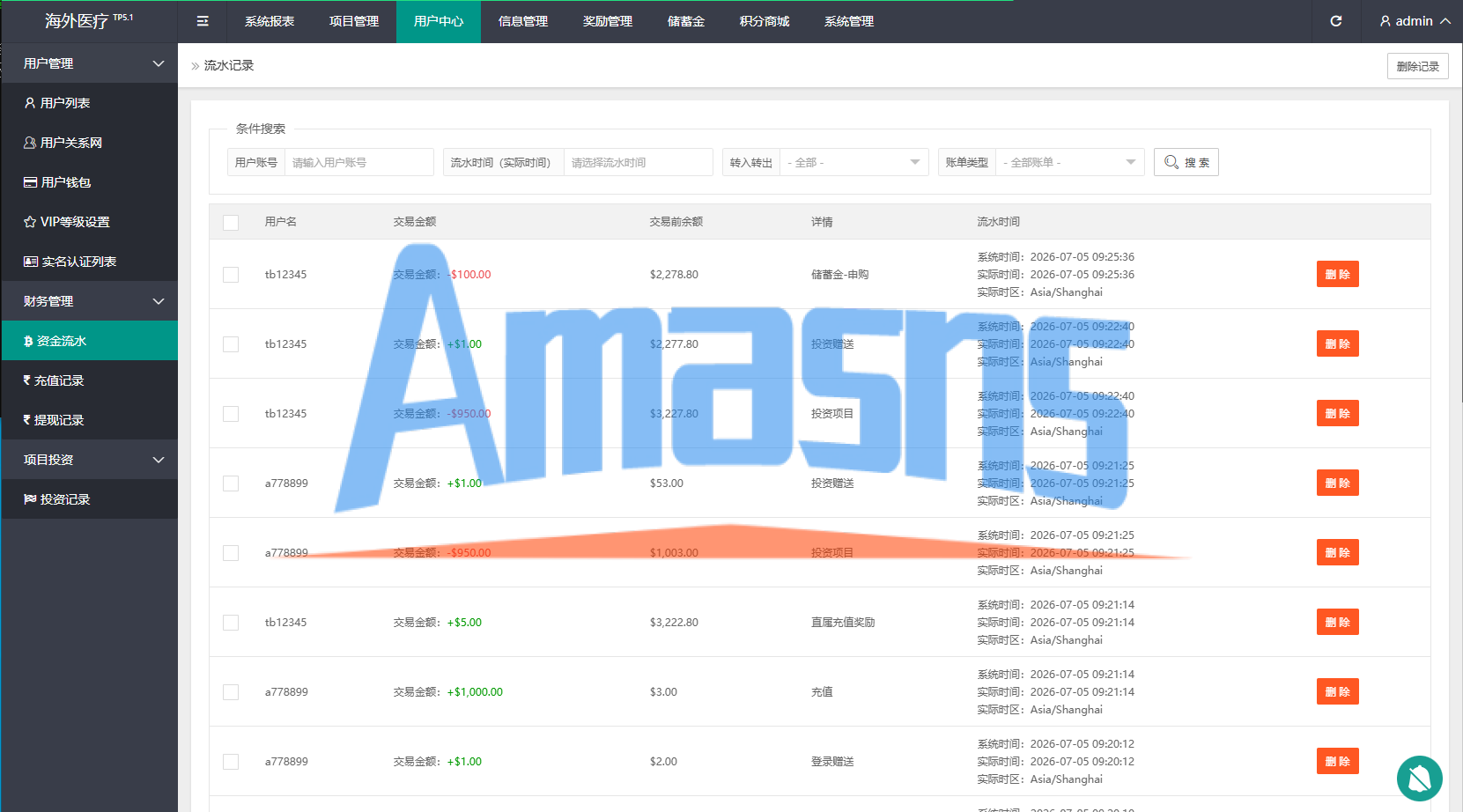Check the row for tb12345 投资项目
This screenshot has height=812, width=1463.
pos(231,414)
